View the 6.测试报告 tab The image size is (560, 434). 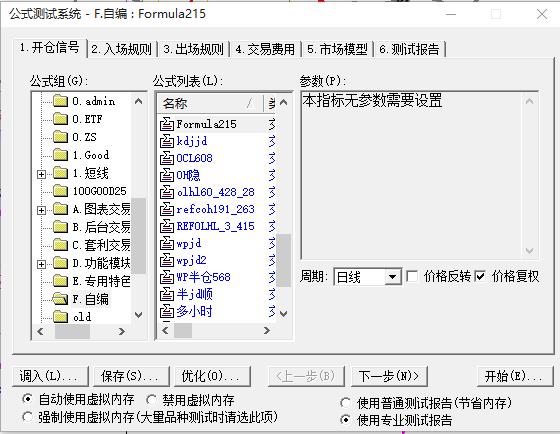coord(409,49)
